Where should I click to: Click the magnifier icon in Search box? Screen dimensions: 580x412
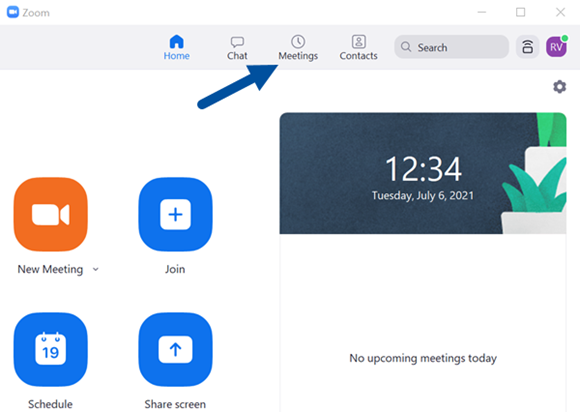(406, 47)
